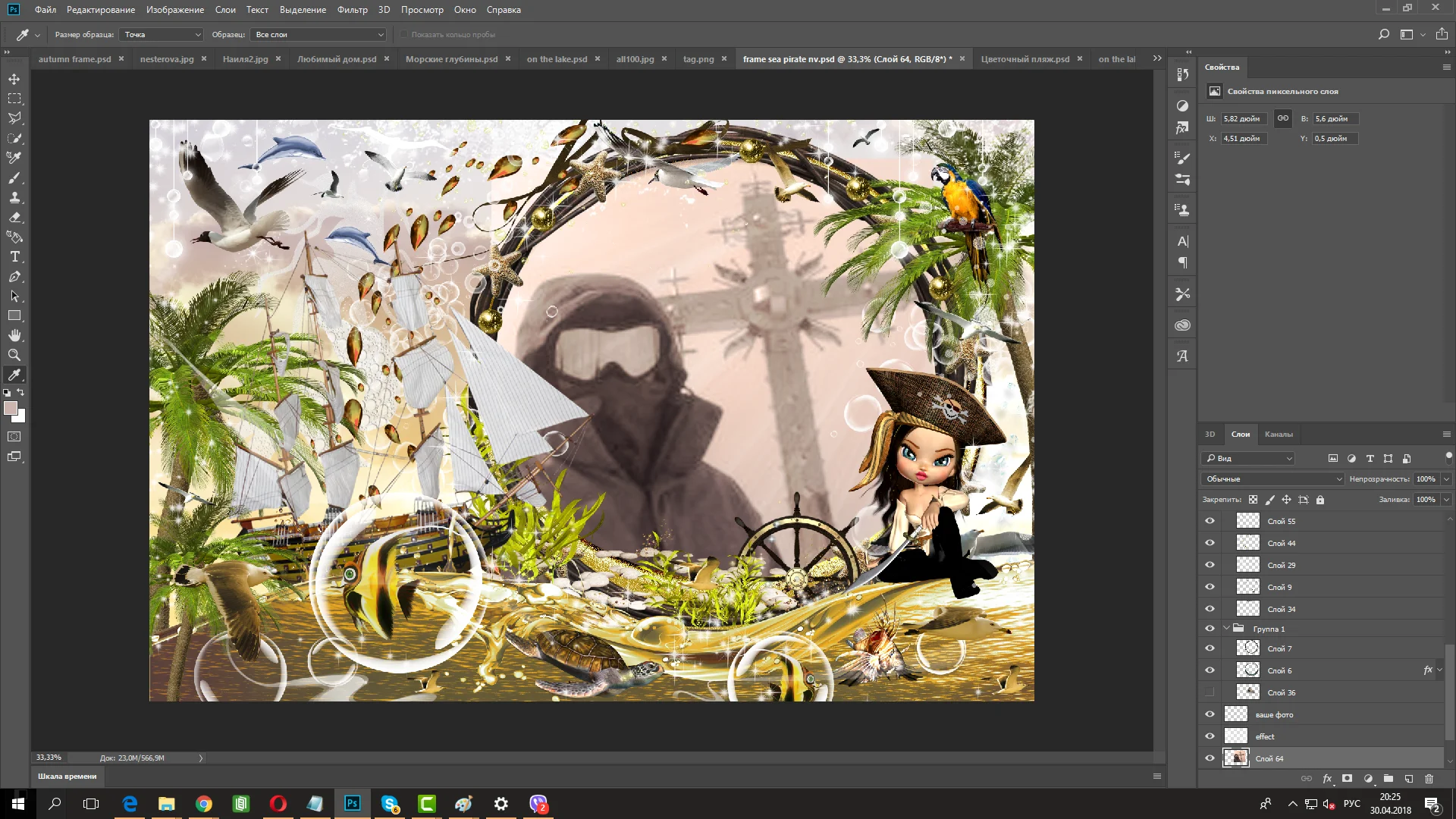Show the hidden Слой 36 layer
The width and height of the screenshot is (1456, 819).
coord(1210,692)
